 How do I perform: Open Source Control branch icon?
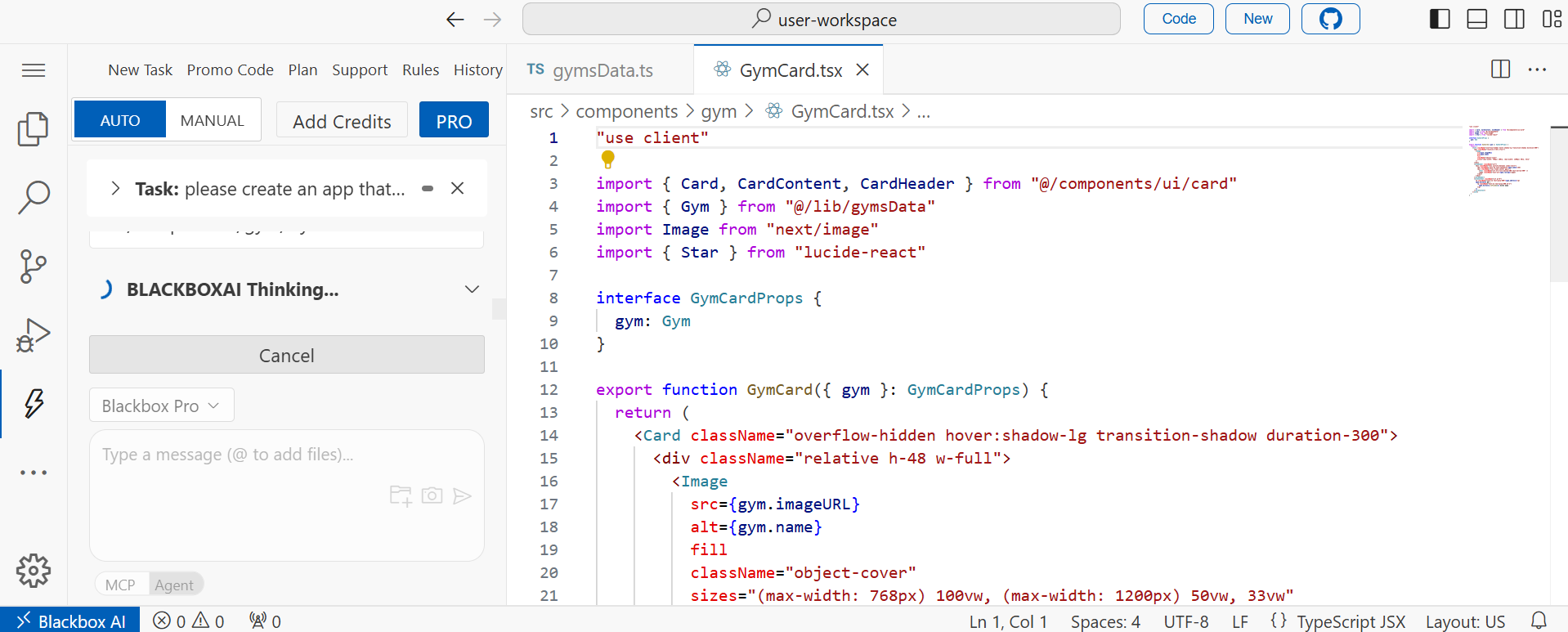pos(33,266)
